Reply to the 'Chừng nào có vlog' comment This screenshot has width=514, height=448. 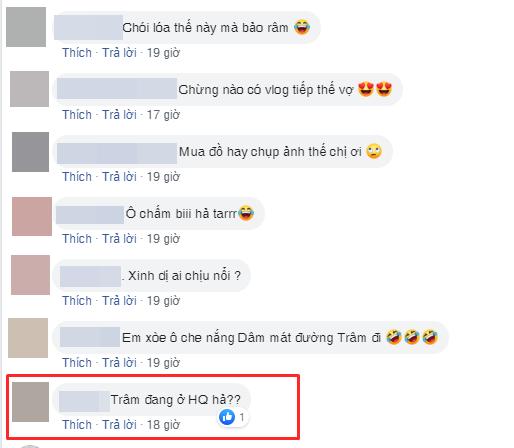[x=119, y=115]
